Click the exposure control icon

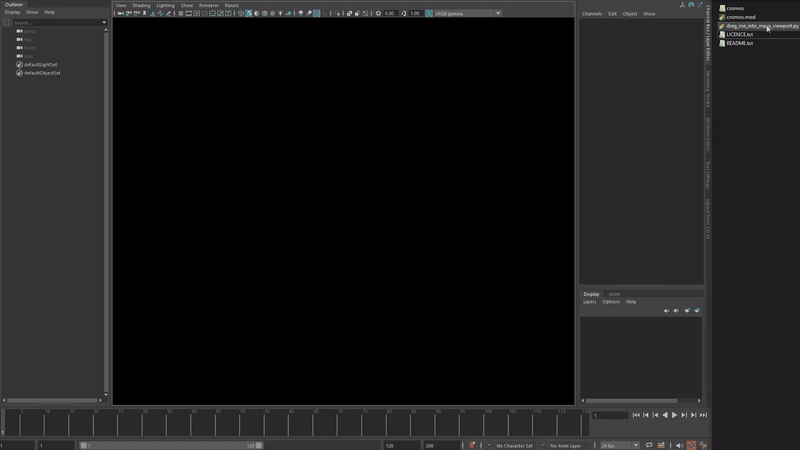[x=378, y=13]
